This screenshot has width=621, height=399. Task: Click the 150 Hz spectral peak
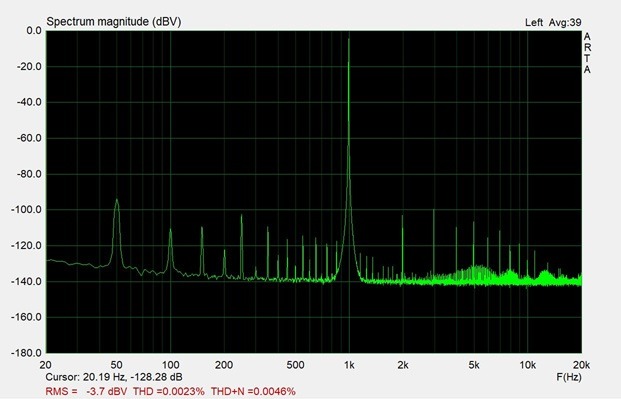(x=202, y=227)
